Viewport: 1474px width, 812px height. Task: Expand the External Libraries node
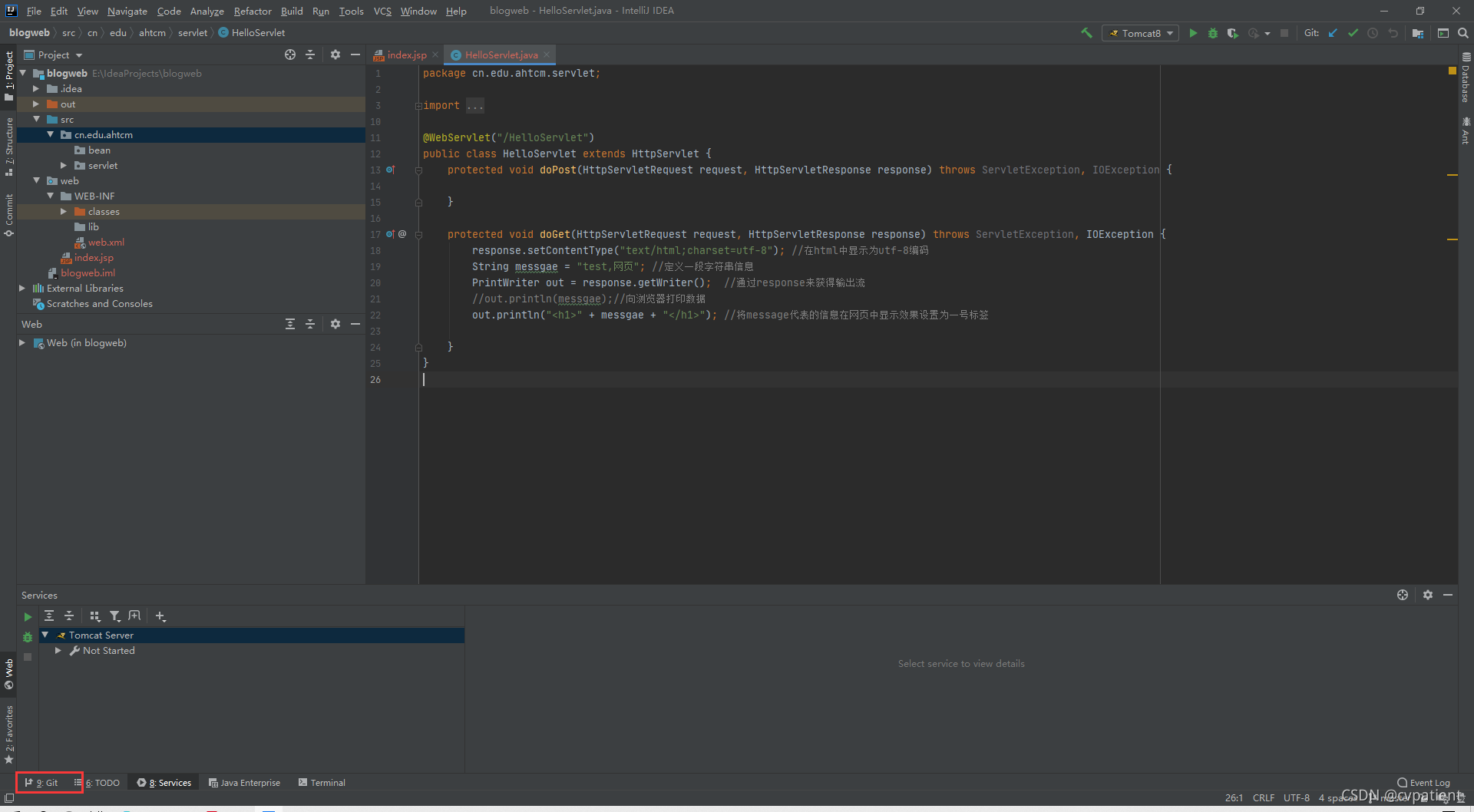tap(21, 288)
